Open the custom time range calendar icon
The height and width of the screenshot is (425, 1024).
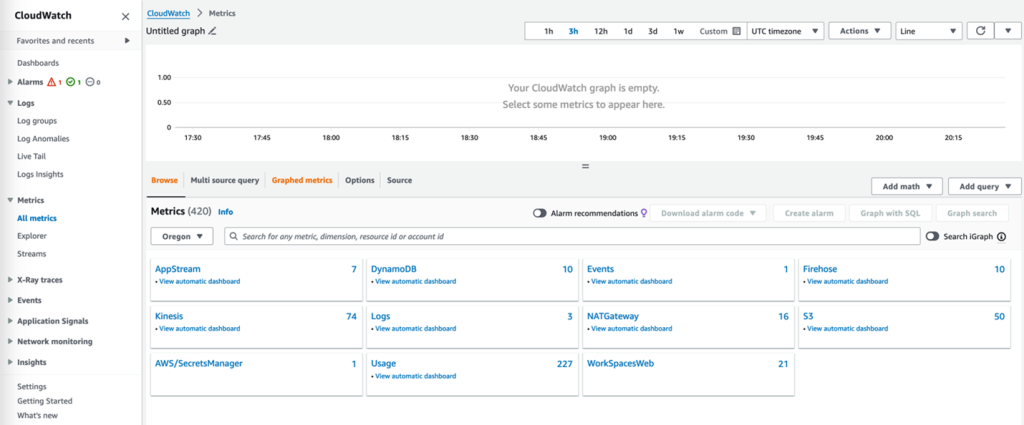click(737, 31)
